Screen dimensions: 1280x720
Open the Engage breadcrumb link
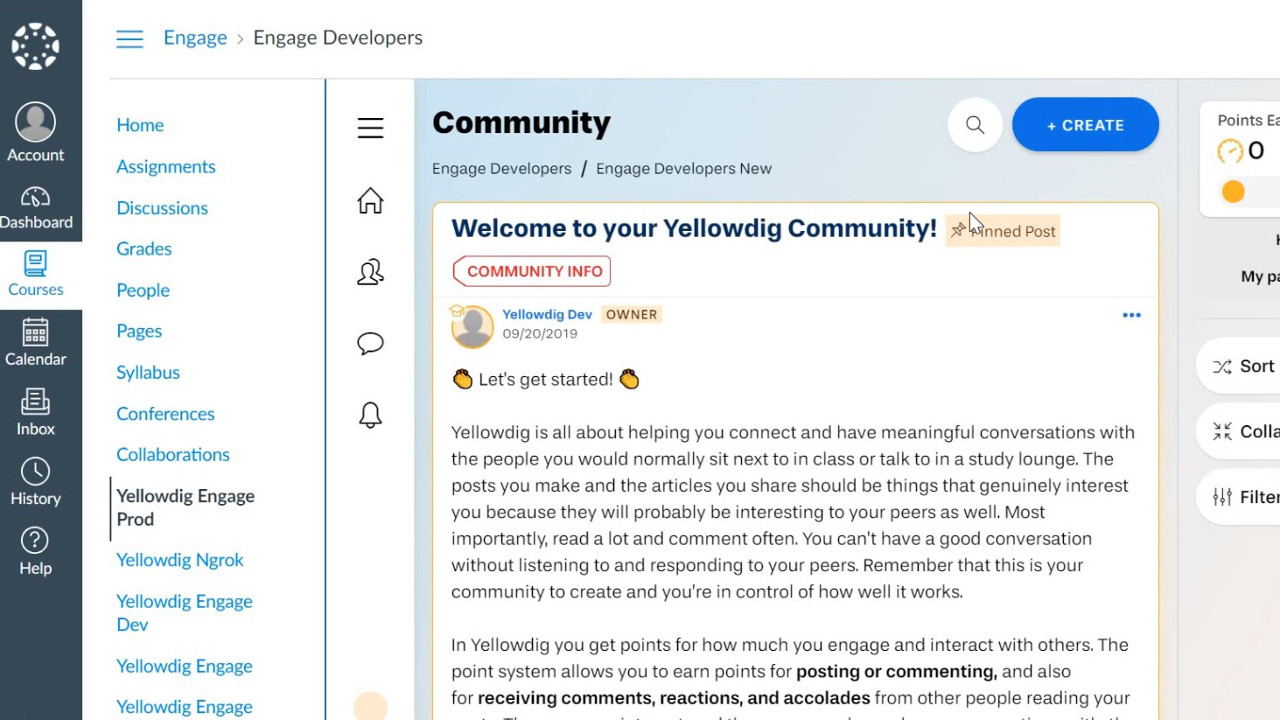click(195, 38)
